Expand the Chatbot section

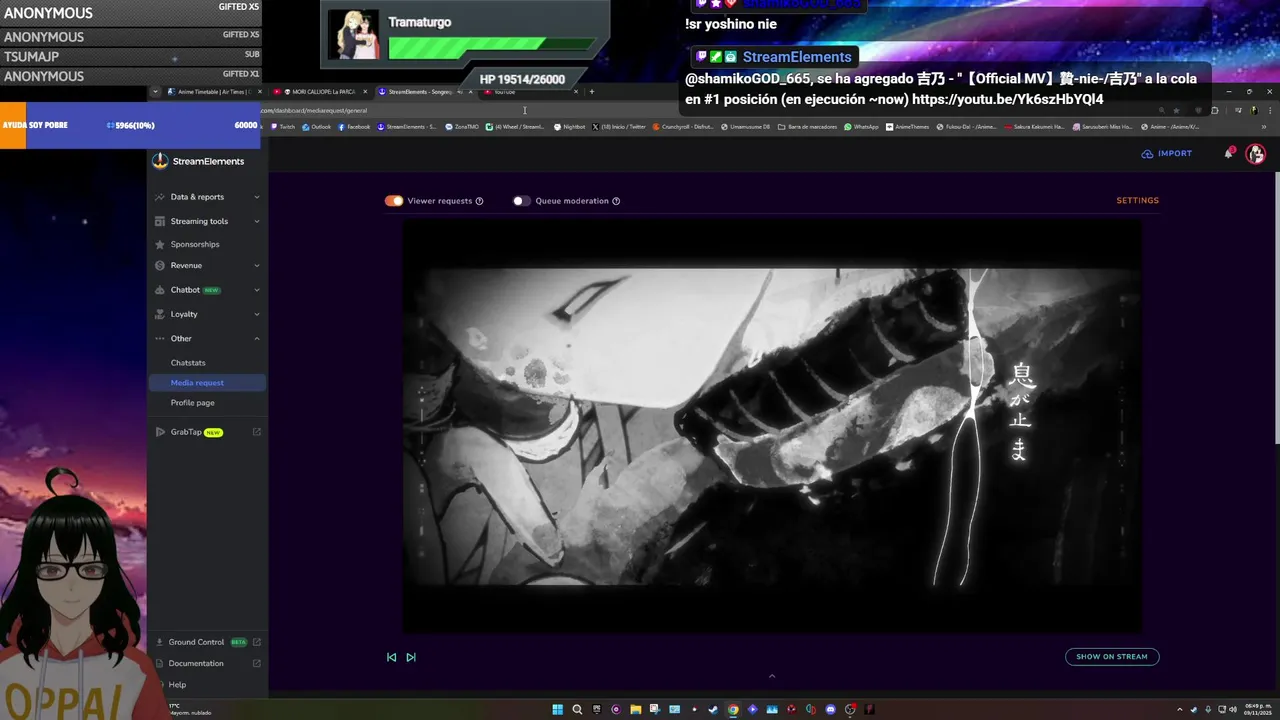coord(257,290)
